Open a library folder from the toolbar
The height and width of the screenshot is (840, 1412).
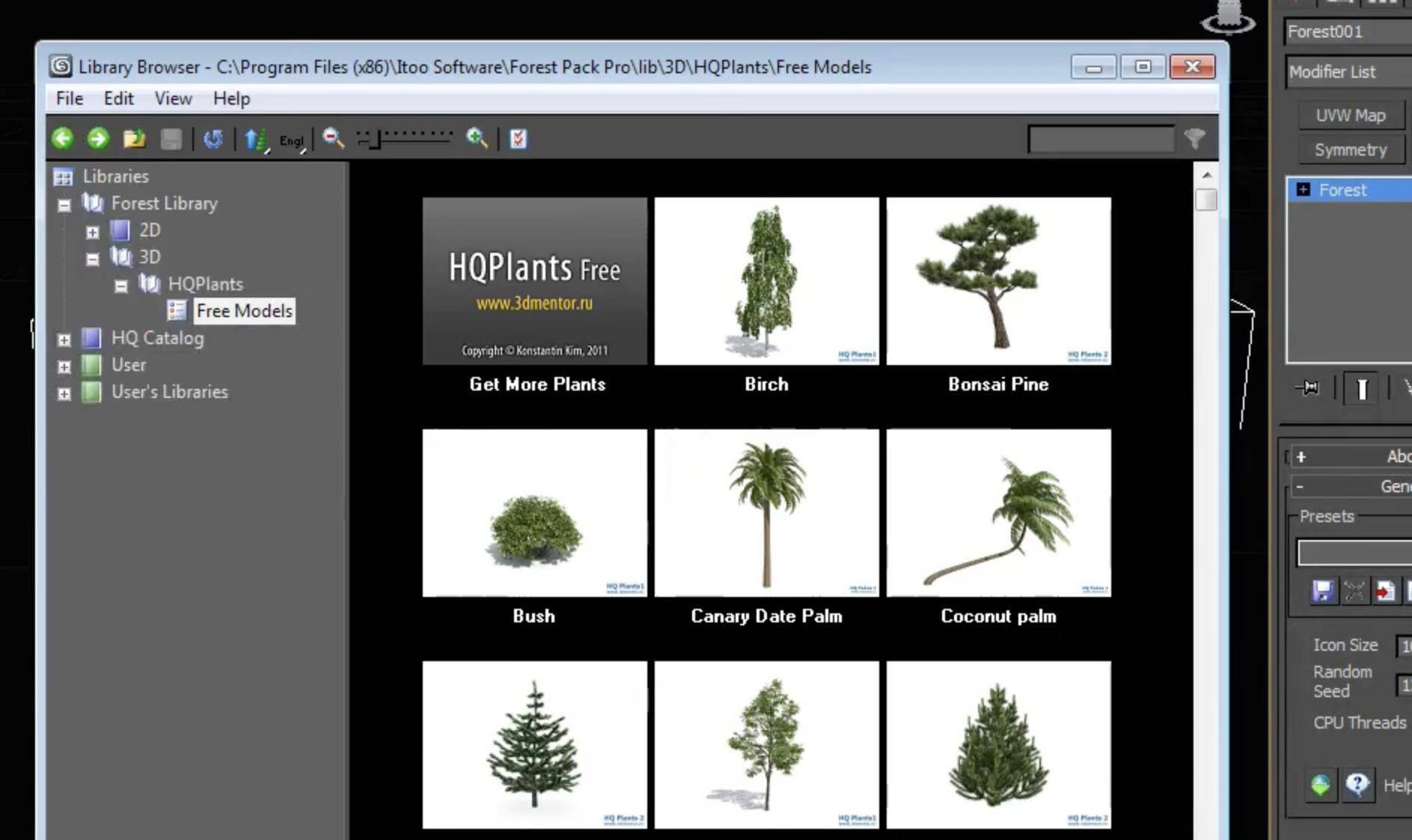coord(135,138)
